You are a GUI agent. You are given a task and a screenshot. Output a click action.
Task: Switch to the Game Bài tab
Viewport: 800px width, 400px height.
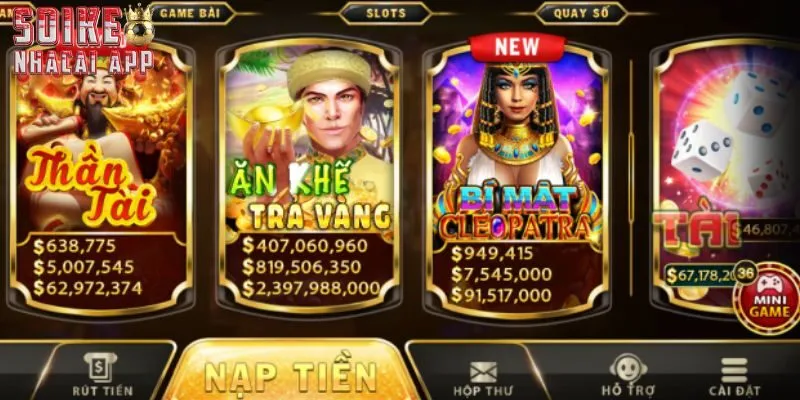190,13
